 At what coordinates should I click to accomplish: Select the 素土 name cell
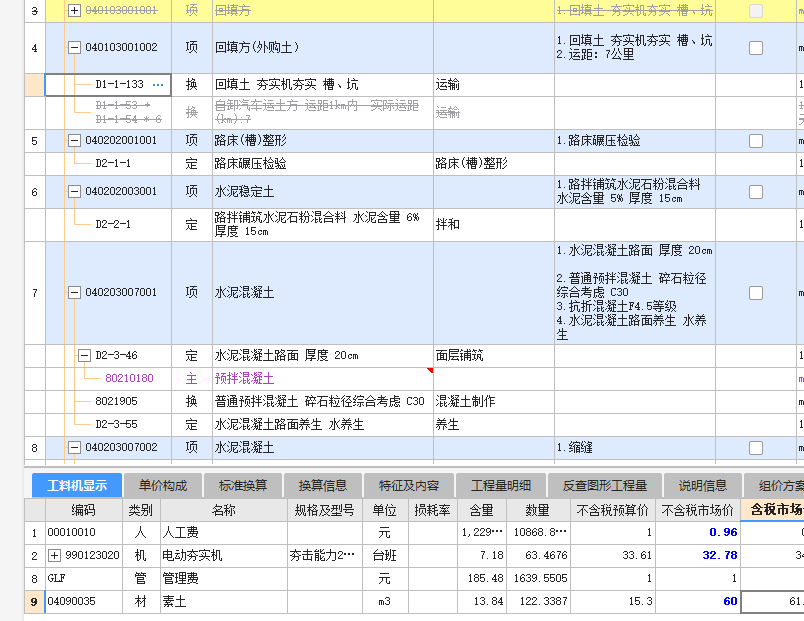tap(224, 602)
